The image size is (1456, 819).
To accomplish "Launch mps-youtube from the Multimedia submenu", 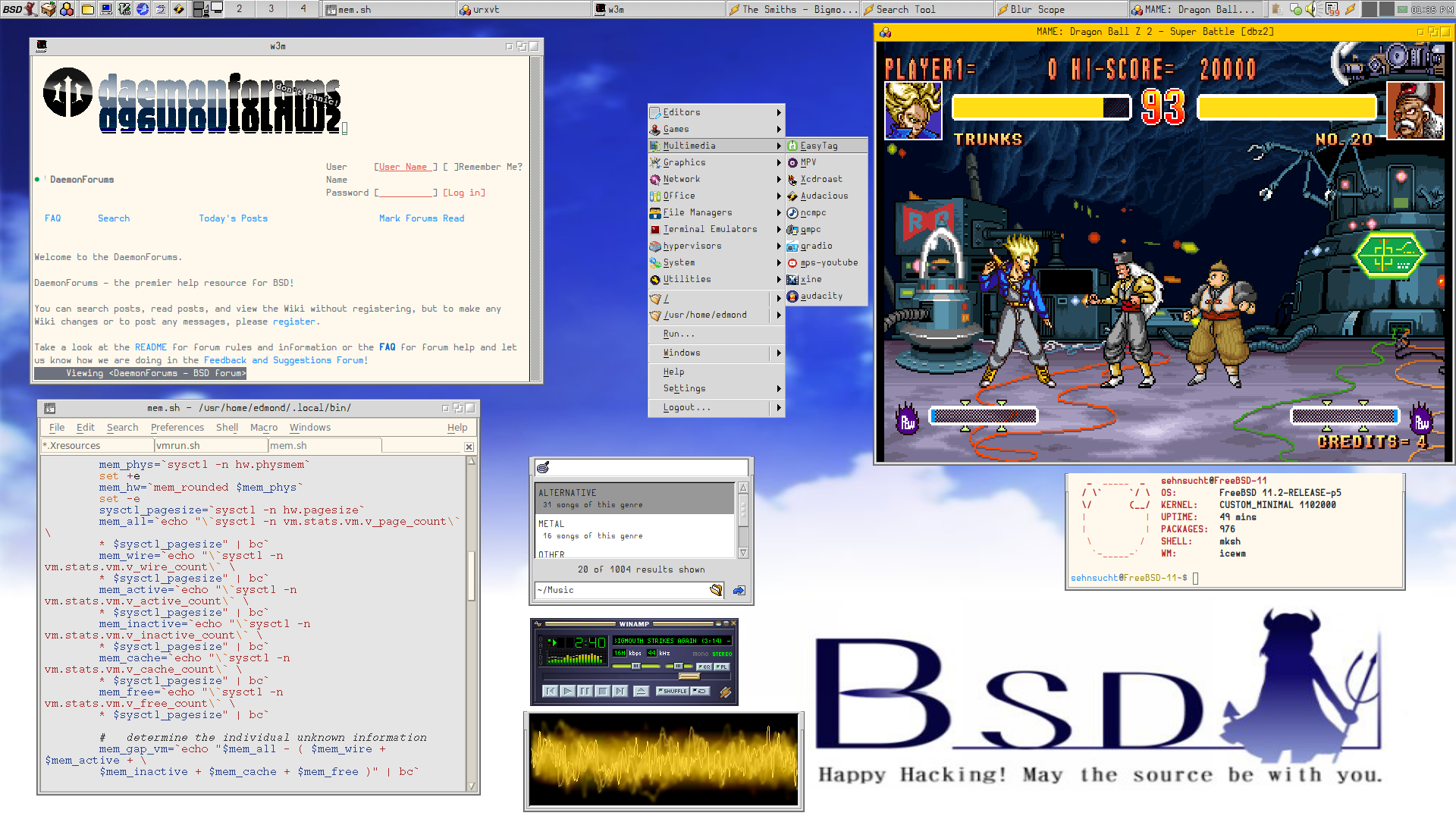I will (x=826, y=262).
